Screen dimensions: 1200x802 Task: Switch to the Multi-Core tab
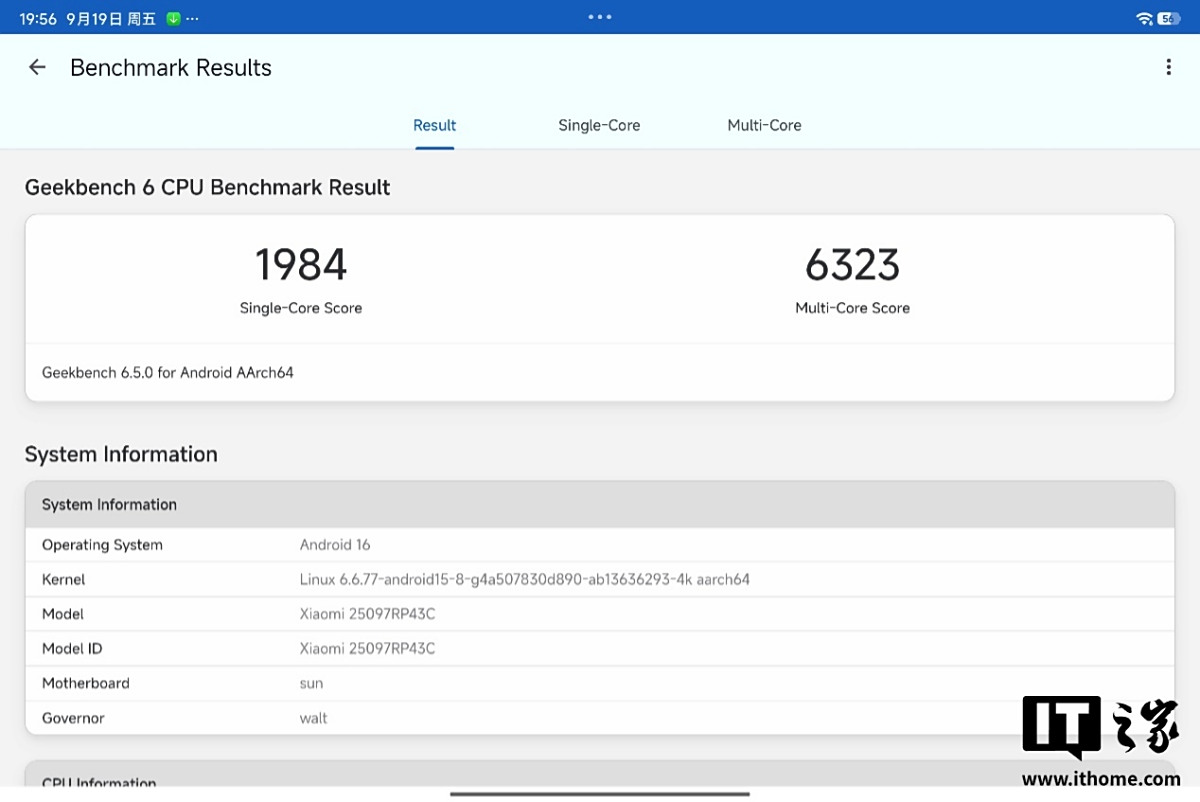(x=764, y=125)
